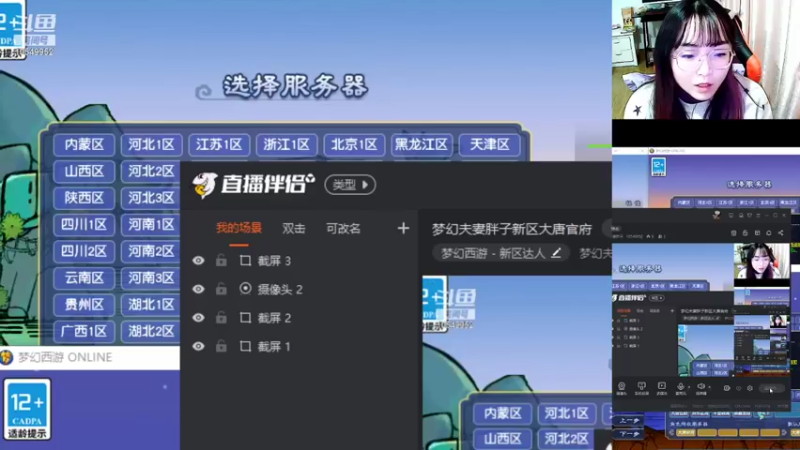Toggle the preview eye icon in the companion toolbar
Image resolution: width=800 pixels, height=450 pixels.
pyautogui.click(x=727, y=388)
